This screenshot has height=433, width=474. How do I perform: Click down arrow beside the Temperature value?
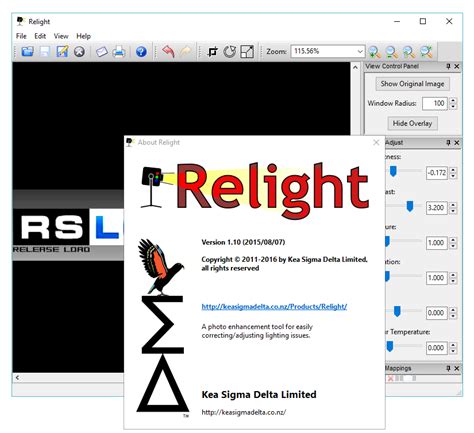click(x=453, y=351)
